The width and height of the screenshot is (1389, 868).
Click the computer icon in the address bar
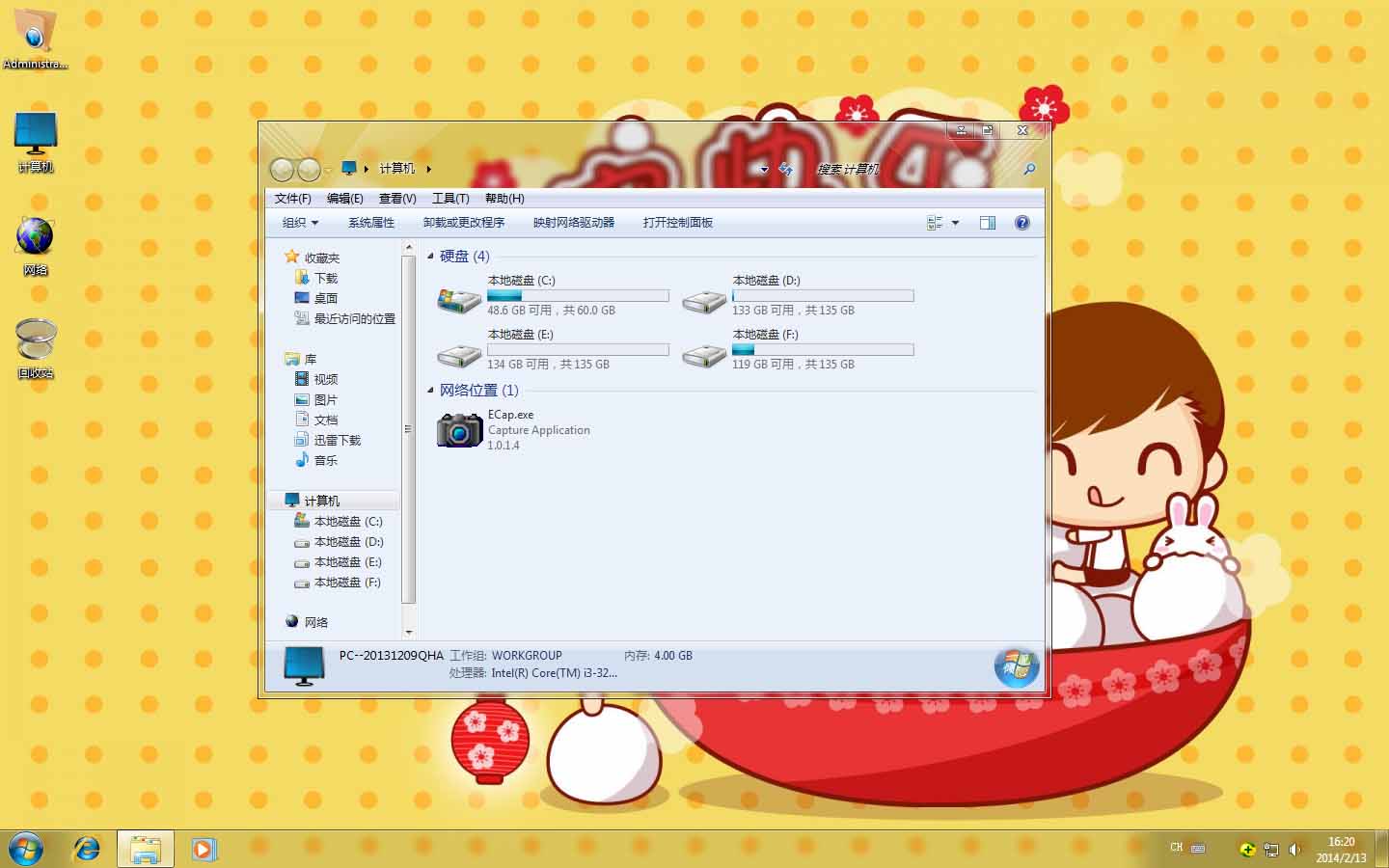(x=349, y=168)
